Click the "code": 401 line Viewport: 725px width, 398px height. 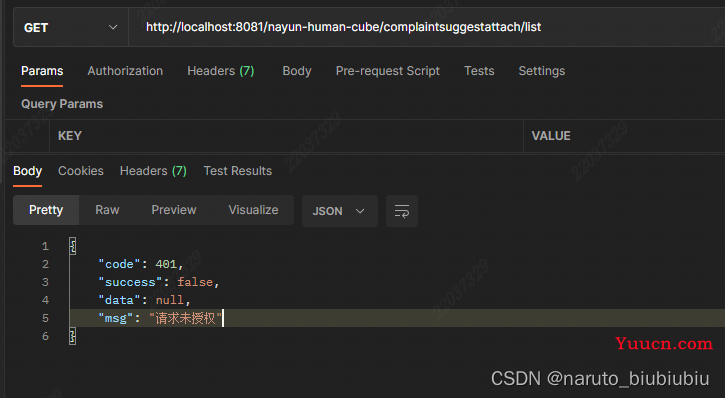click(x=141, y=264)
